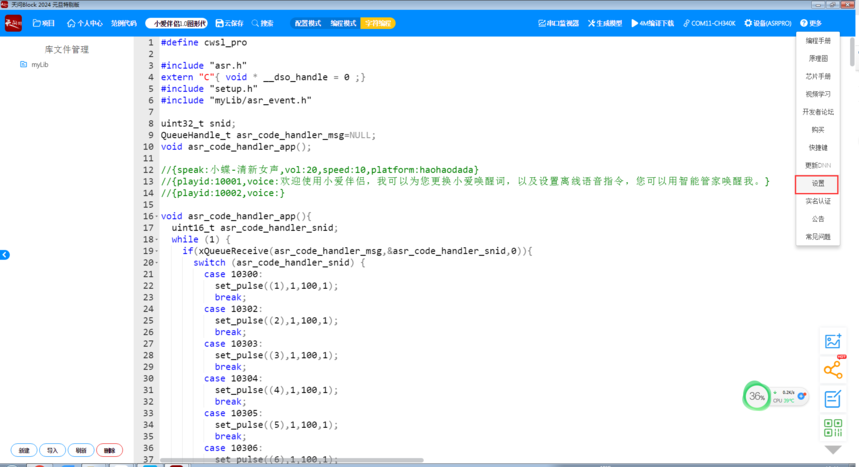Viewport: 859px width, 467px height.
Task: Click '#include "asr.h"' line
Action: click(x=204, y=66)
